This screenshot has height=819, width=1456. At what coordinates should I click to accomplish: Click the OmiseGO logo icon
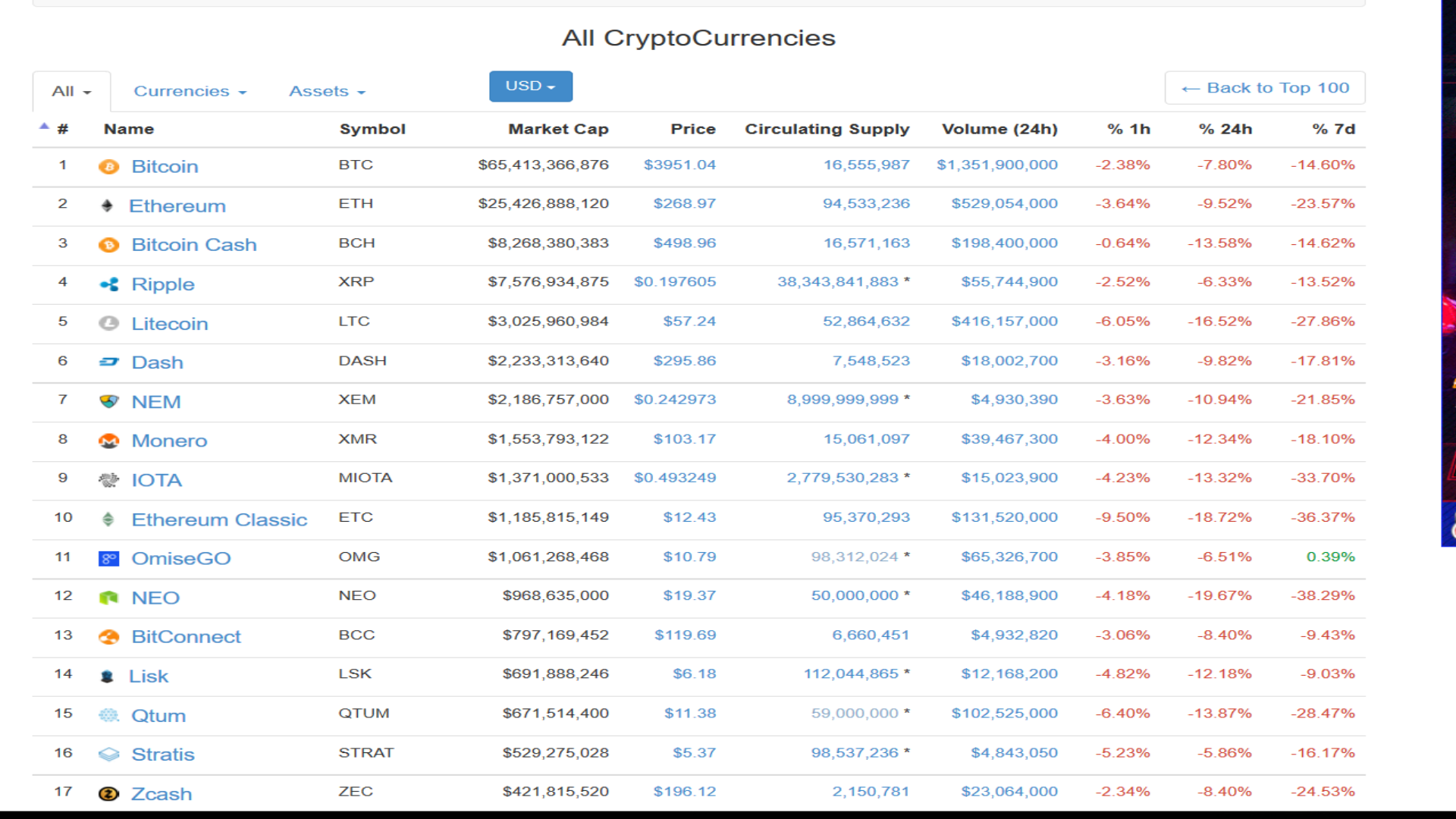click(x=108, y=559)
